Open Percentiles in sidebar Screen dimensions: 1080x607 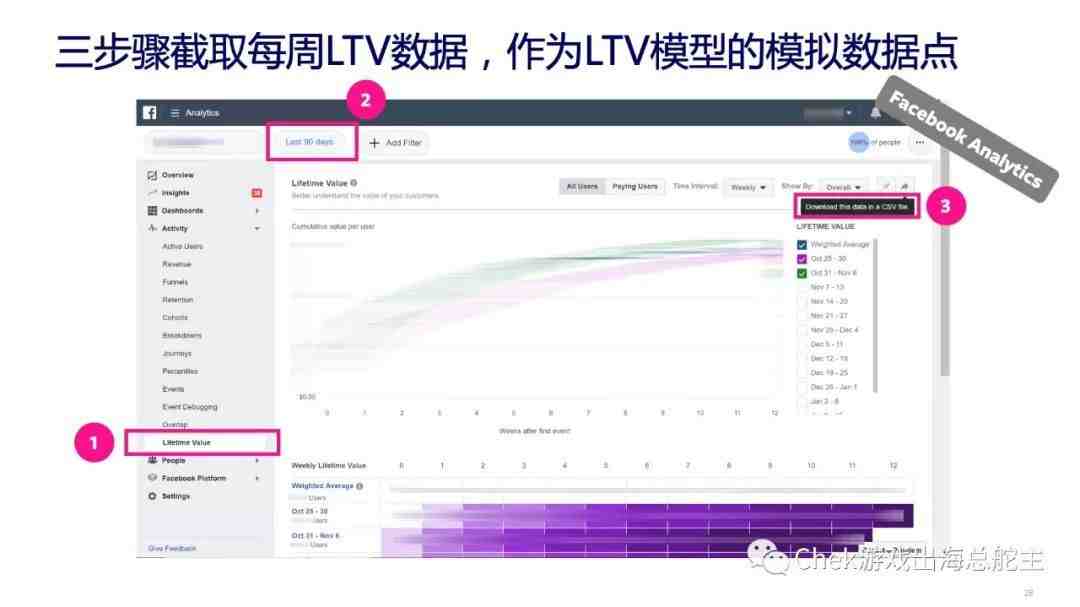coord(180,371)
